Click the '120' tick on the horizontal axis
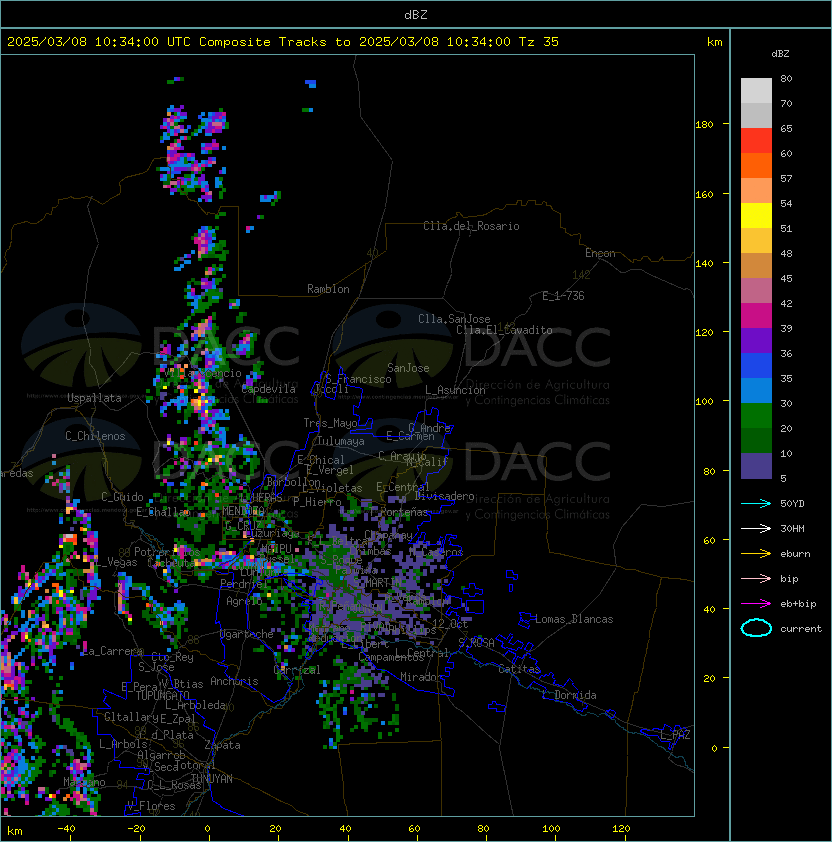 621,829
